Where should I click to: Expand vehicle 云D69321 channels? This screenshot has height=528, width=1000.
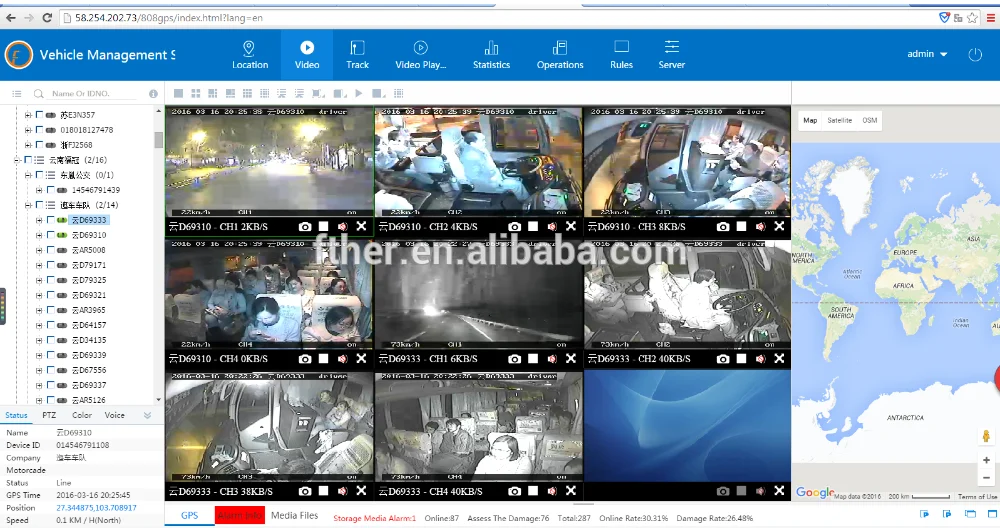point(39,295)
